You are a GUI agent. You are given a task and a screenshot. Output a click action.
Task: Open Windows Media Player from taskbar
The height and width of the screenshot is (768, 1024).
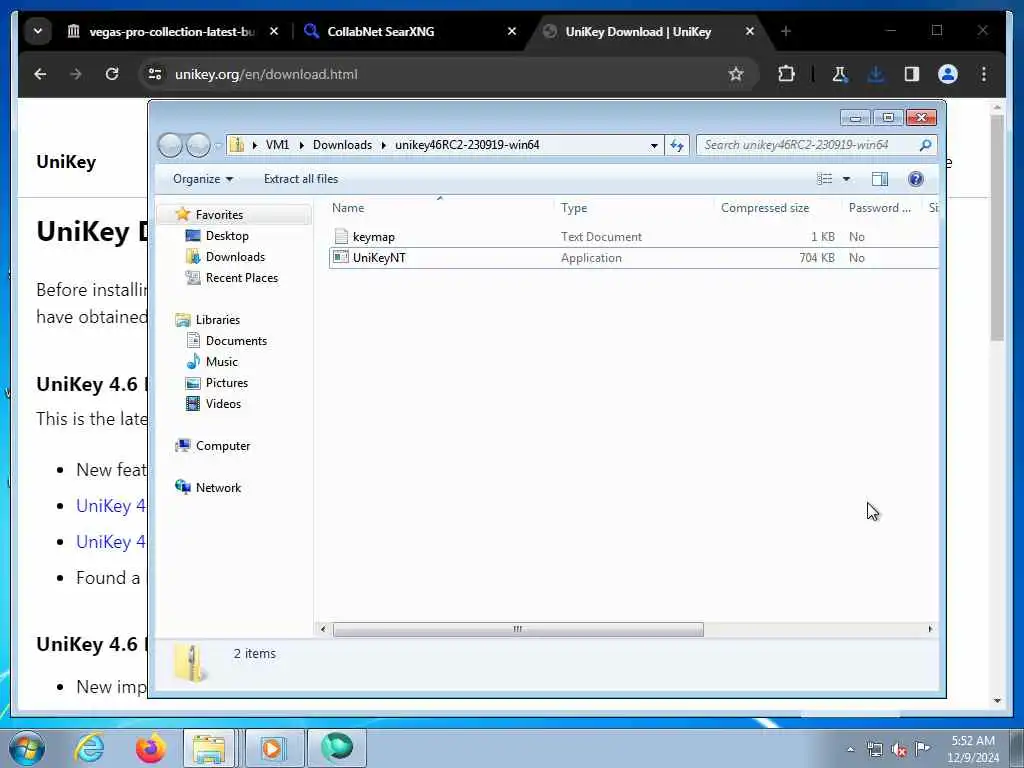pos(272,748)
